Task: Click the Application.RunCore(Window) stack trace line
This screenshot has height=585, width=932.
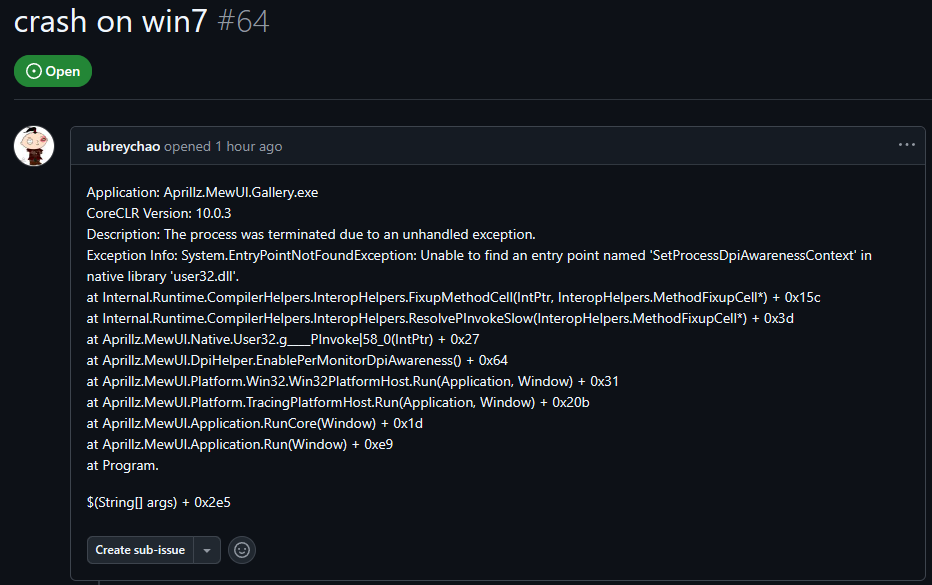Action: click(x=255, y=423)
